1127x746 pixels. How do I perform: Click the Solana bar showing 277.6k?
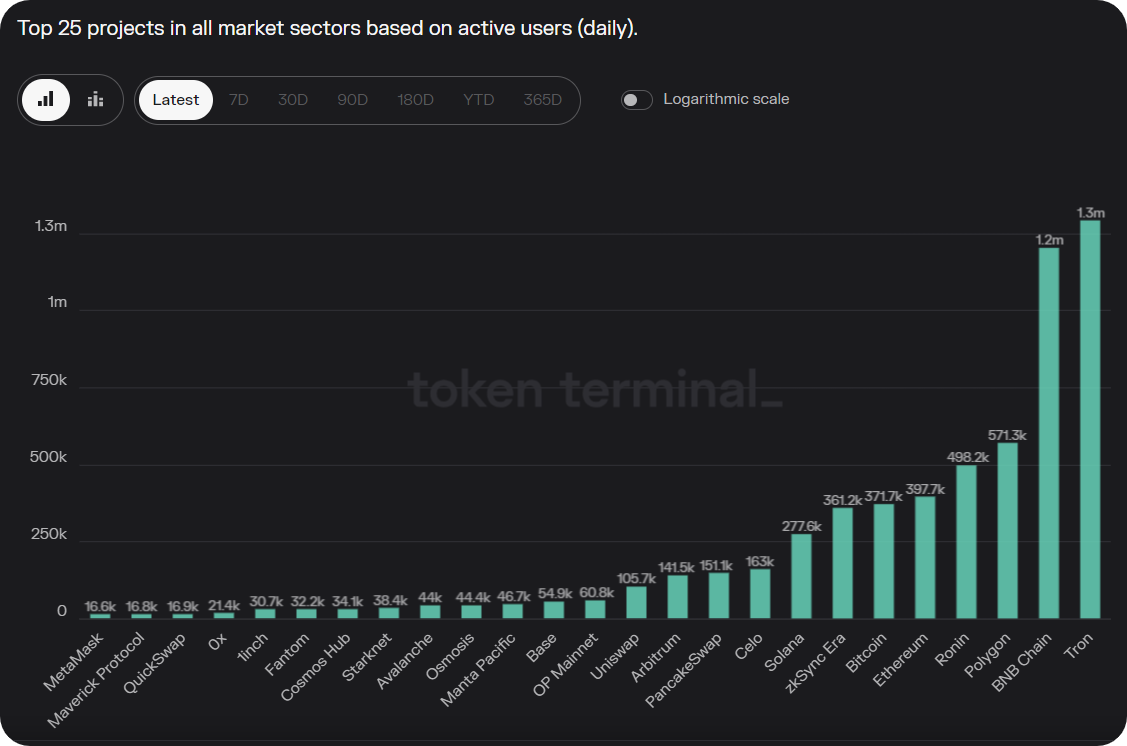coord(802,576)
